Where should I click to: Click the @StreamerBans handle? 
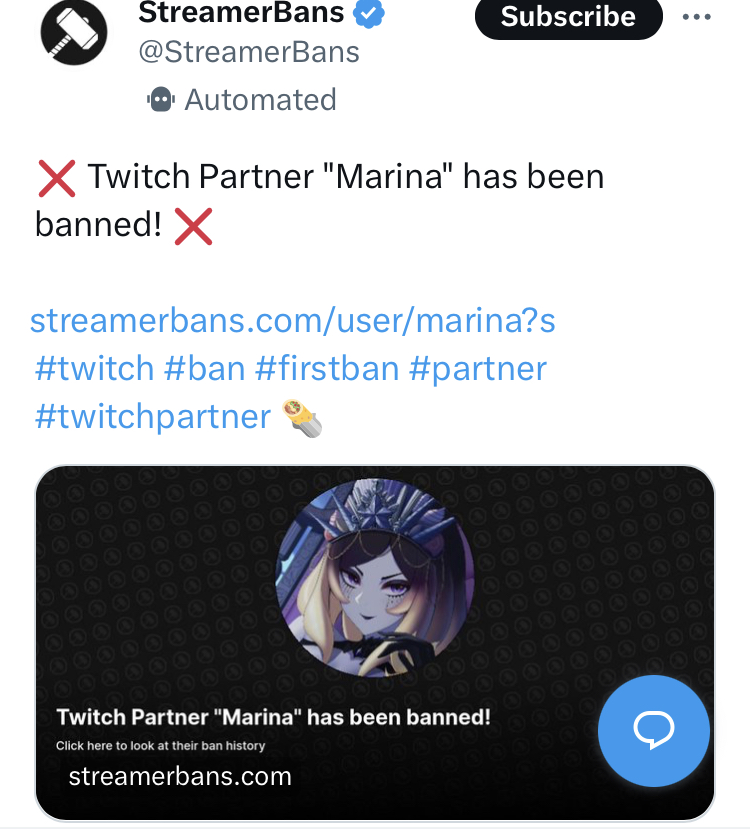pyautogui.click(x=249, y=52)
